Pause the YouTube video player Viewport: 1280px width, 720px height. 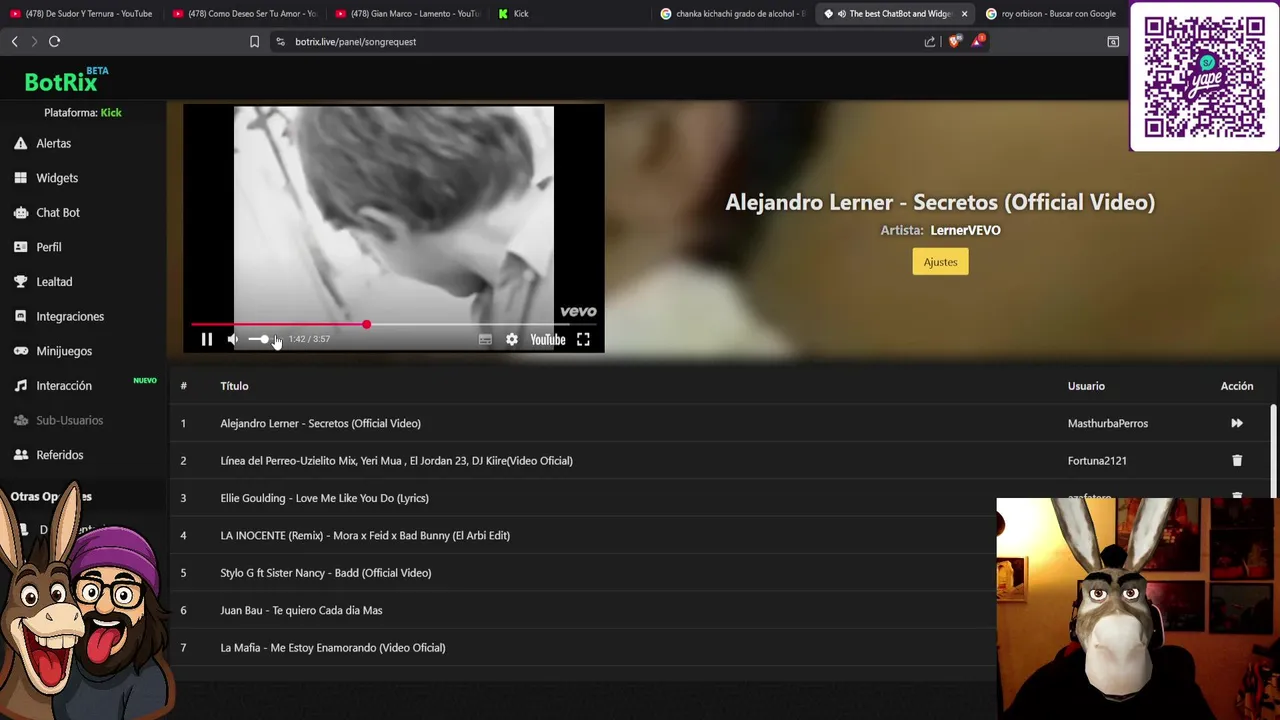207,340
